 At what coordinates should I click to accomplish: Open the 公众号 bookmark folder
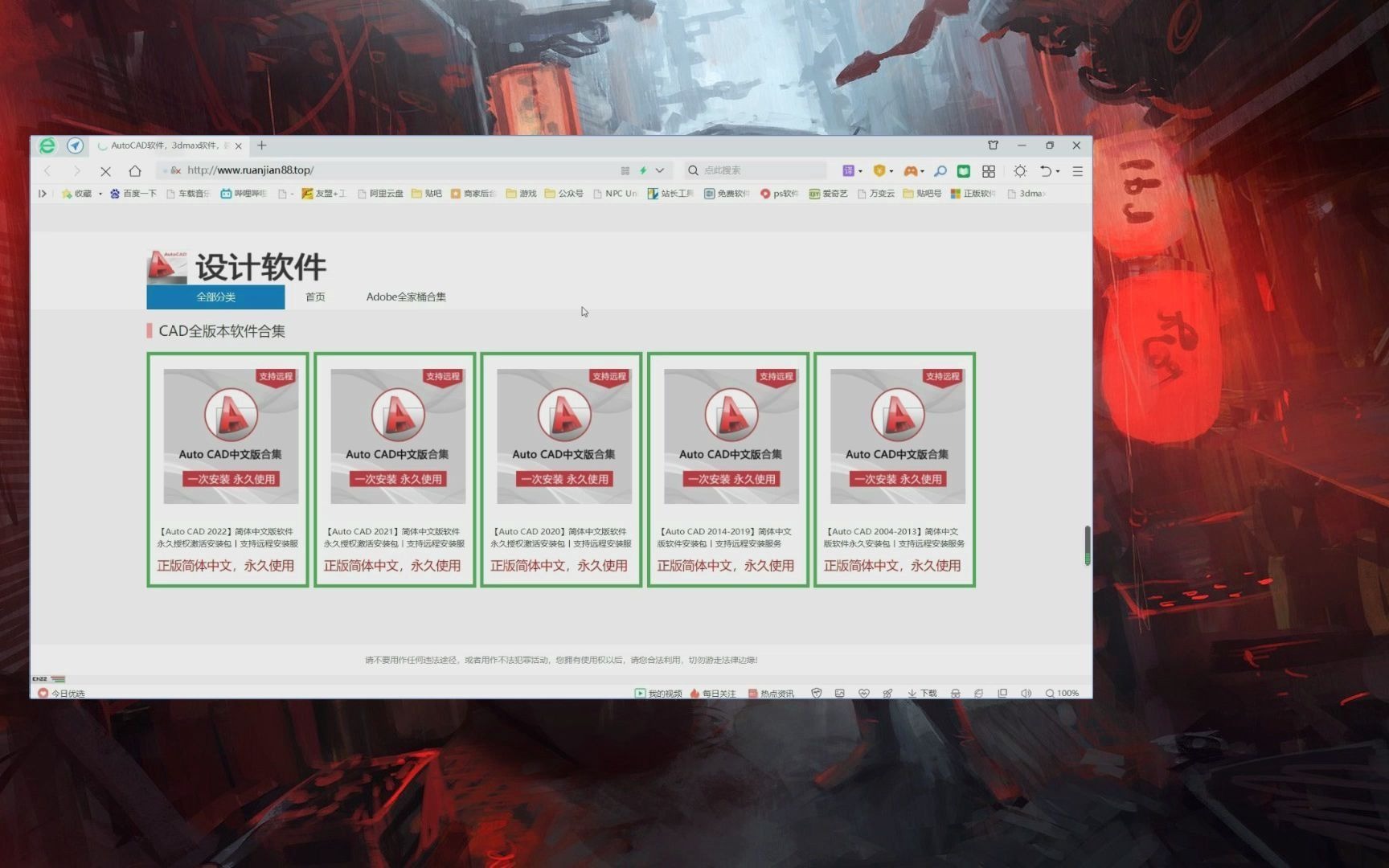564,194
